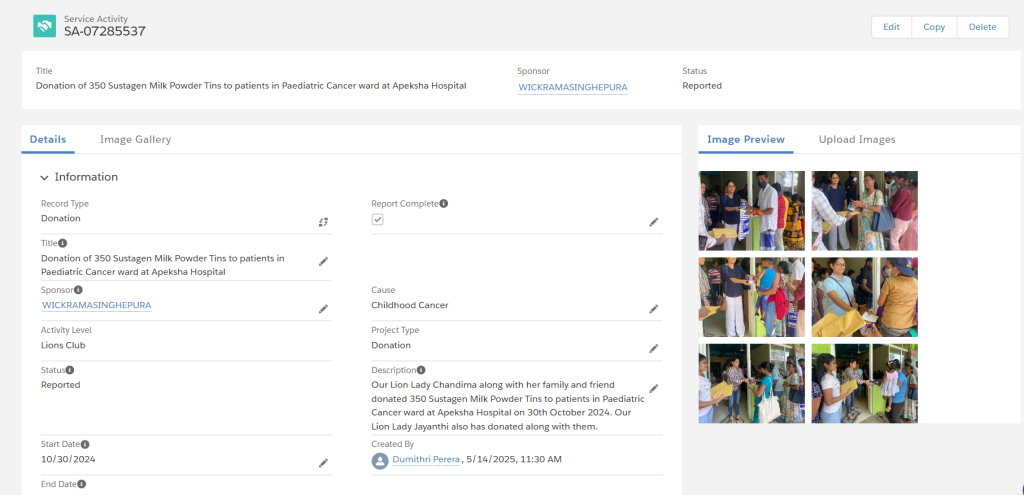
Task: Click the Record Type value Donation
Action: [x=61, y=218]
